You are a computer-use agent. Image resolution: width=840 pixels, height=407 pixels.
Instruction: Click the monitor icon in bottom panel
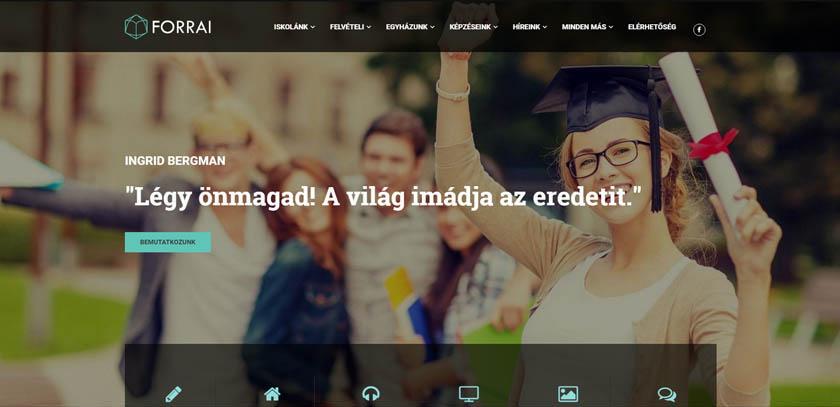(x=469, y=394)
